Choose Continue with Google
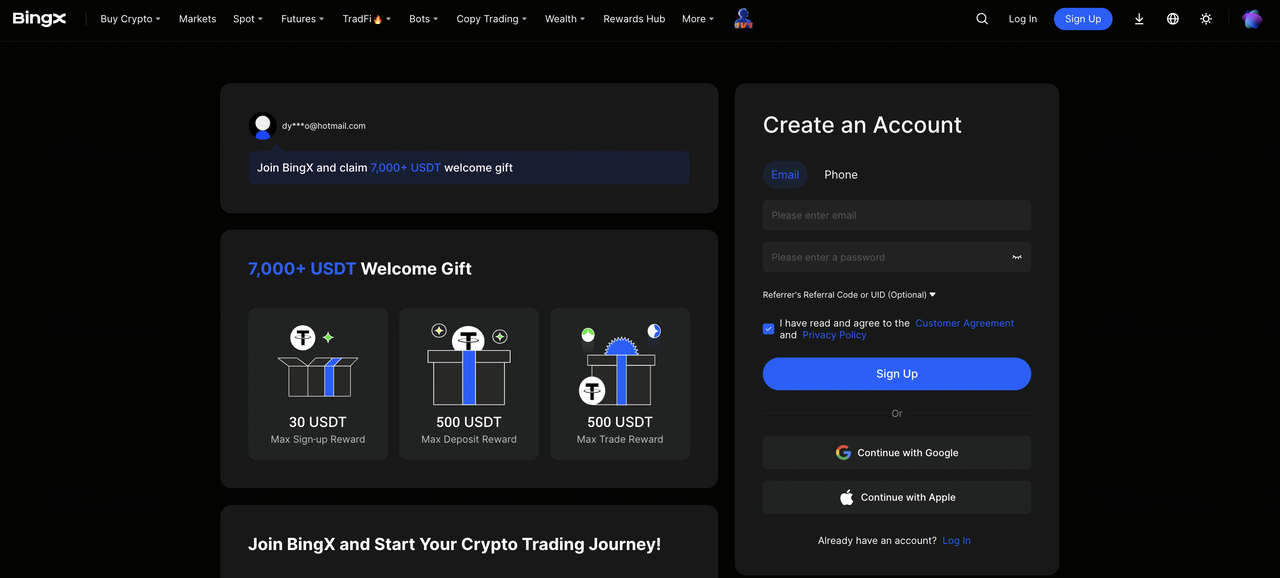Viewport: 1280px width, 578px height. pyautogui.click(x=897, y=453)
